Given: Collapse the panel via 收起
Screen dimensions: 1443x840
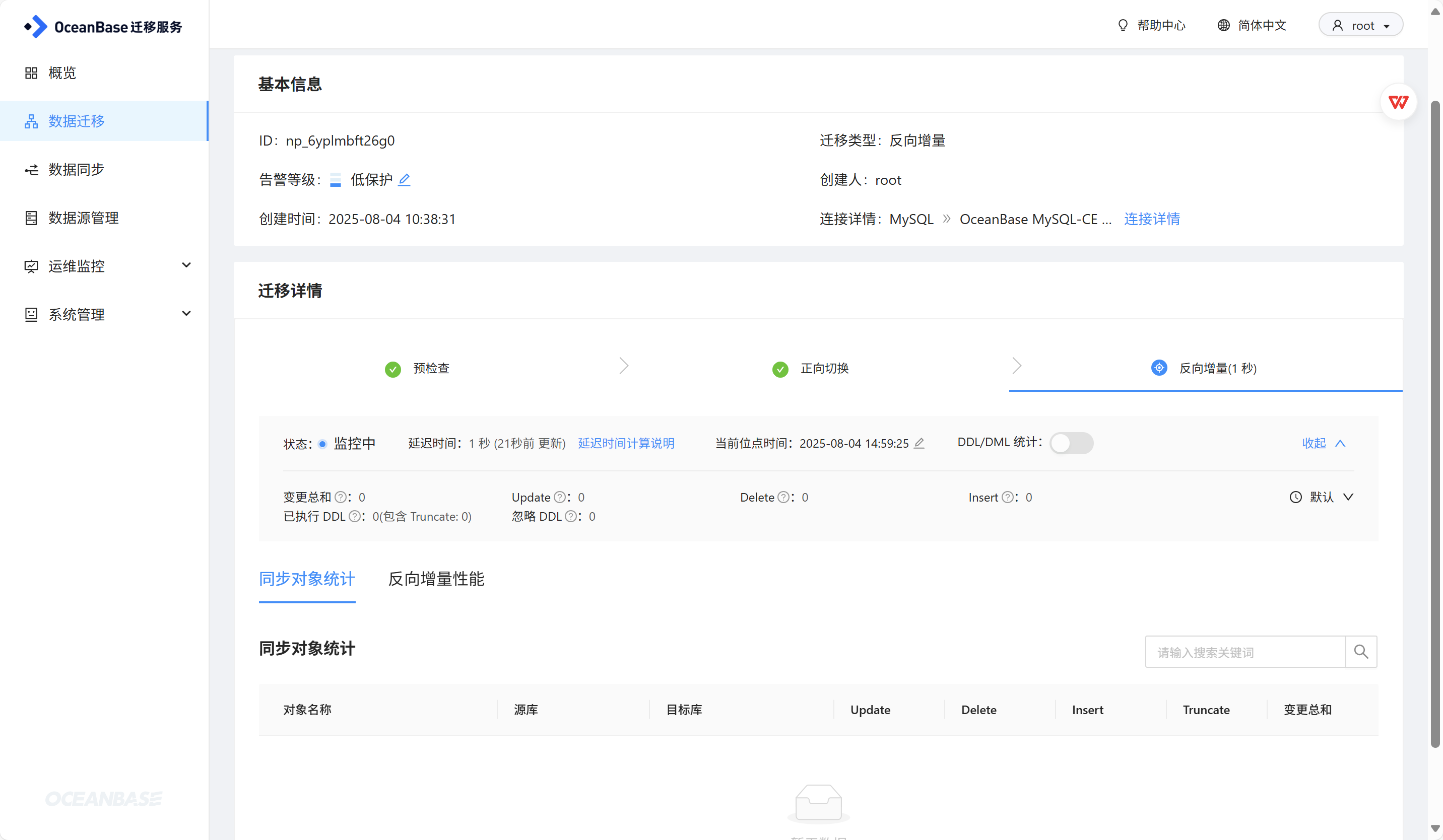Looking at the screenshot, I should point(1323,443).
